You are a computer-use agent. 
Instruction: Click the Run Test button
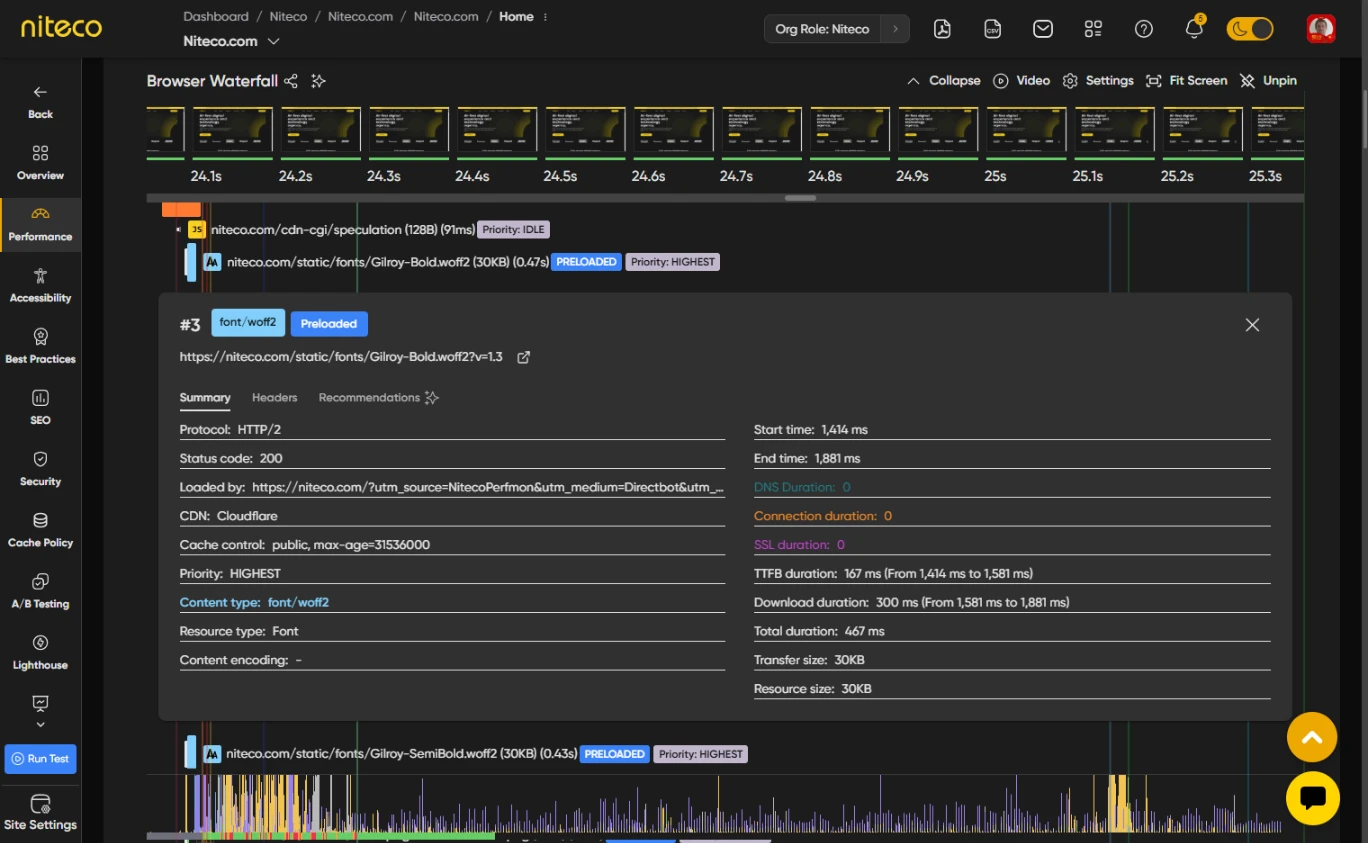(x=40, y=759)
